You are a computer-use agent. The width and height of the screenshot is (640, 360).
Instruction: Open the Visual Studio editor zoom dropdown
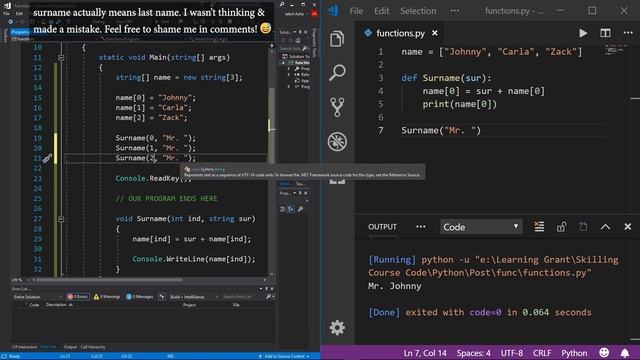coord(21,280)
